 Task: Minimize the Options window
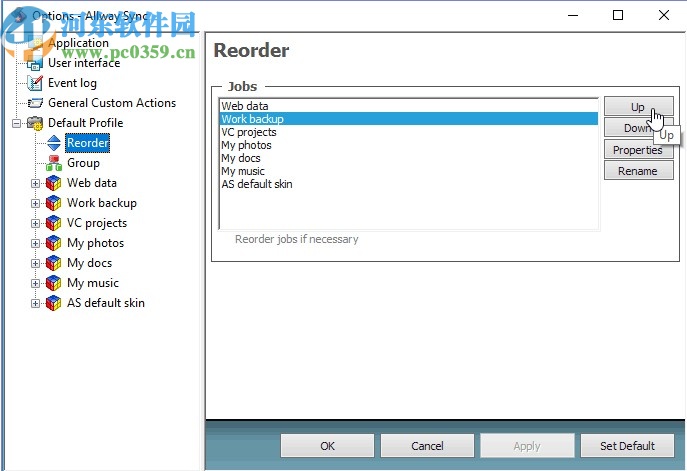pyautogui.click(x=573, y=15)
